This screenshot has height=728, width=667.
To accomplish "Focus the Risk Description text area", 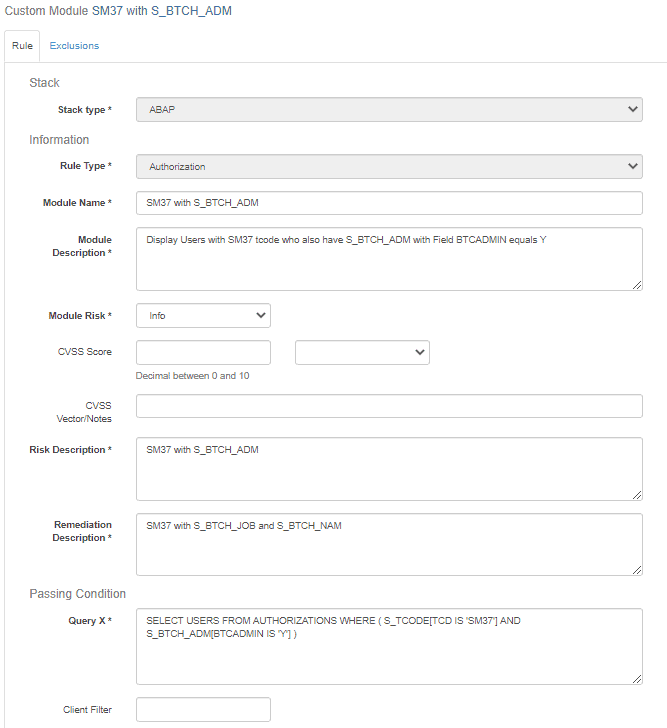I will click(x=389, y=468).
